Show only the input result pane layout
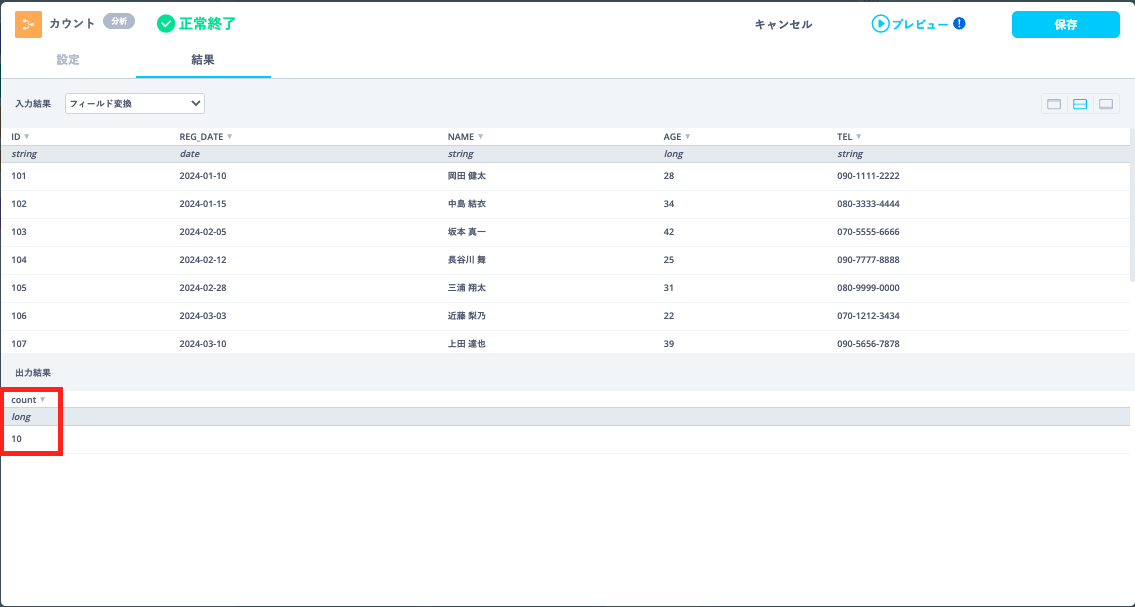The height and width of the screenshot is (607, 1135). (1053, 104)
